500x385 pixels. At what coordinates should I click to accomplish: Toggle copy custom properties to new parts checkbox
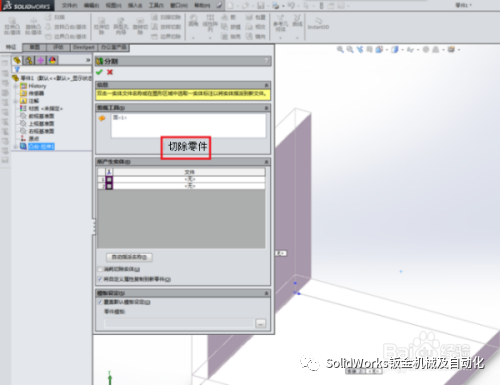[100, 279]
